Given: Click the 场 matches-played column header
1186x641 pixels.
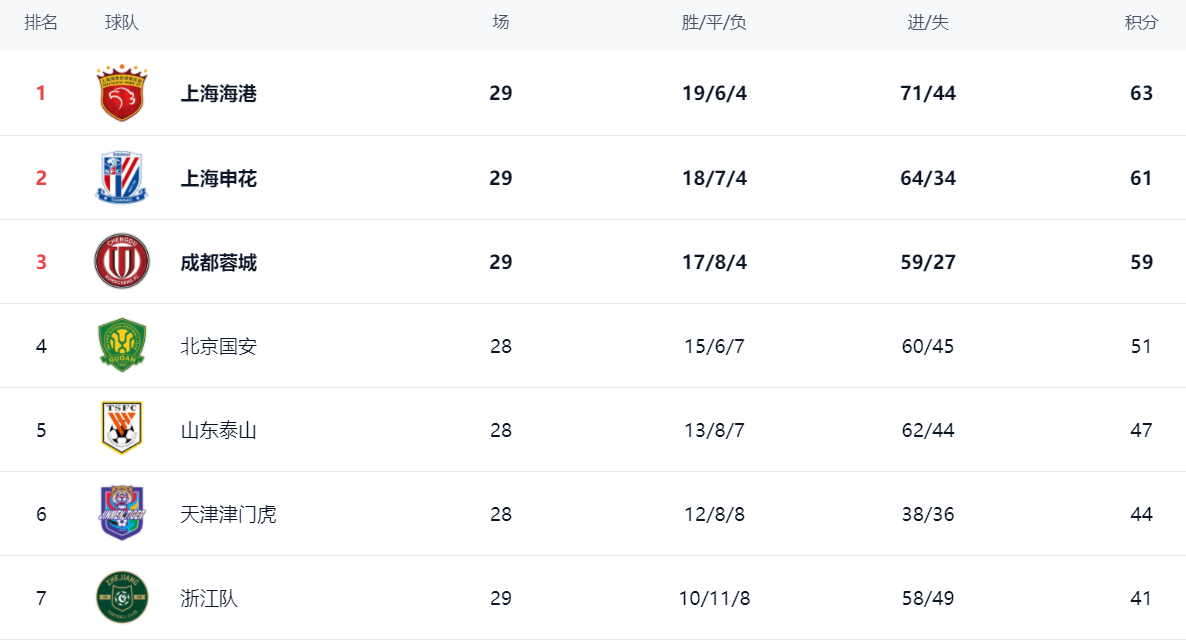Looking at the screenshot, I should click(x=501, y=23).
